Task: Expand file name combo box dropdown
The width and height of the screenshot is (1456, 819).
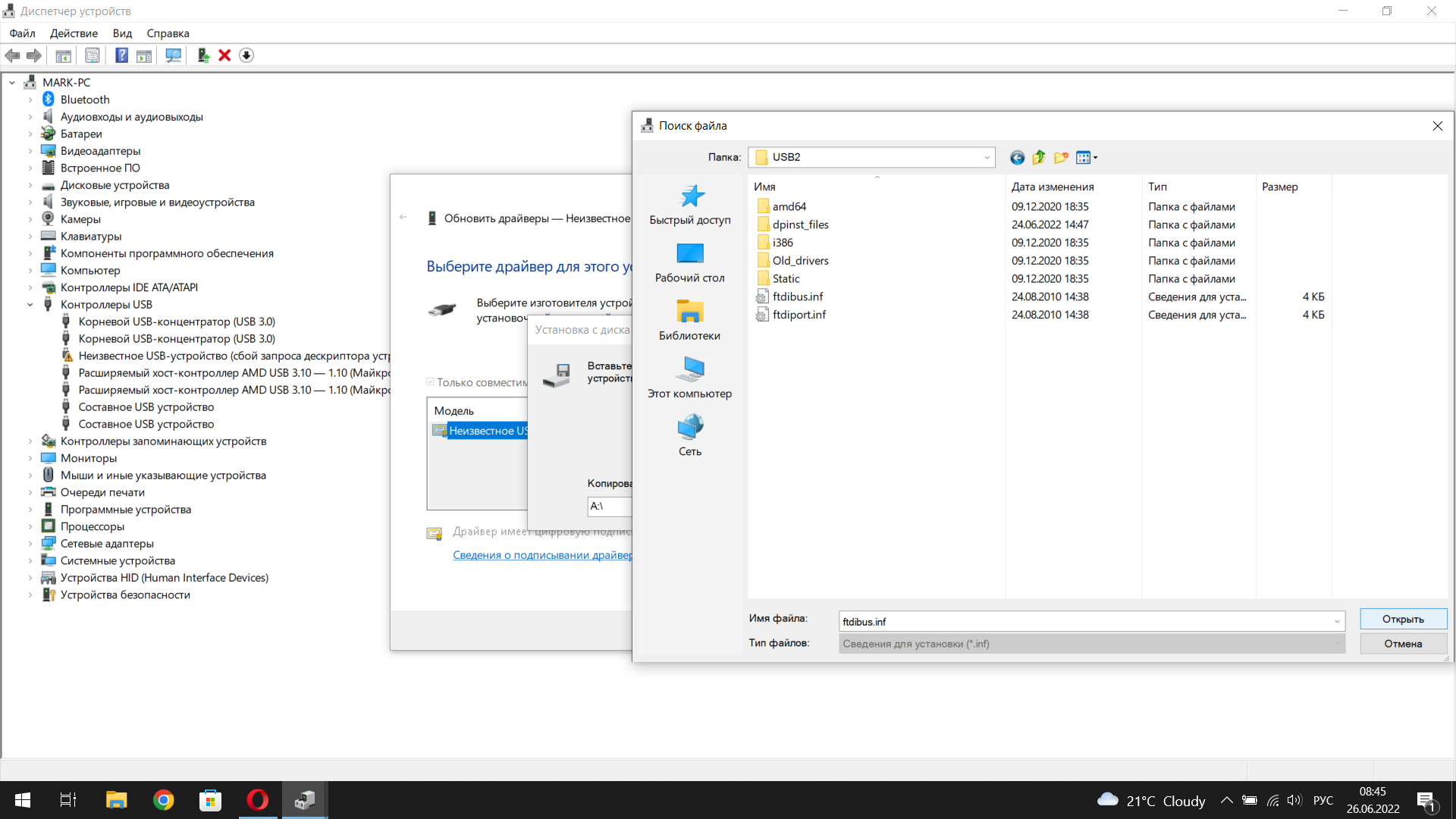Action: [1336, 621]
